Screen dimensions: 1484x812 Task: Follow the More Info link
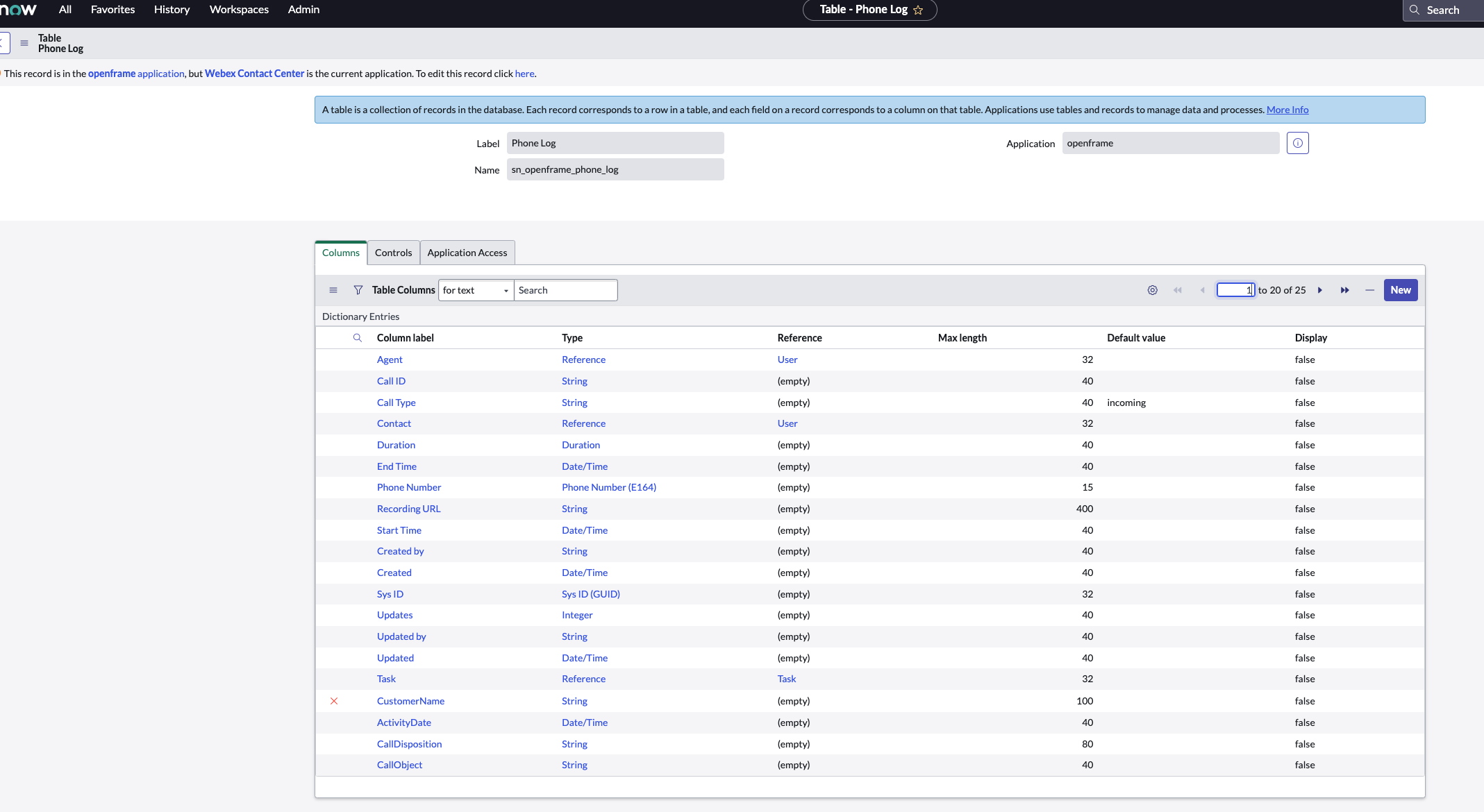pyautogui.click(x=1287, y=110)
